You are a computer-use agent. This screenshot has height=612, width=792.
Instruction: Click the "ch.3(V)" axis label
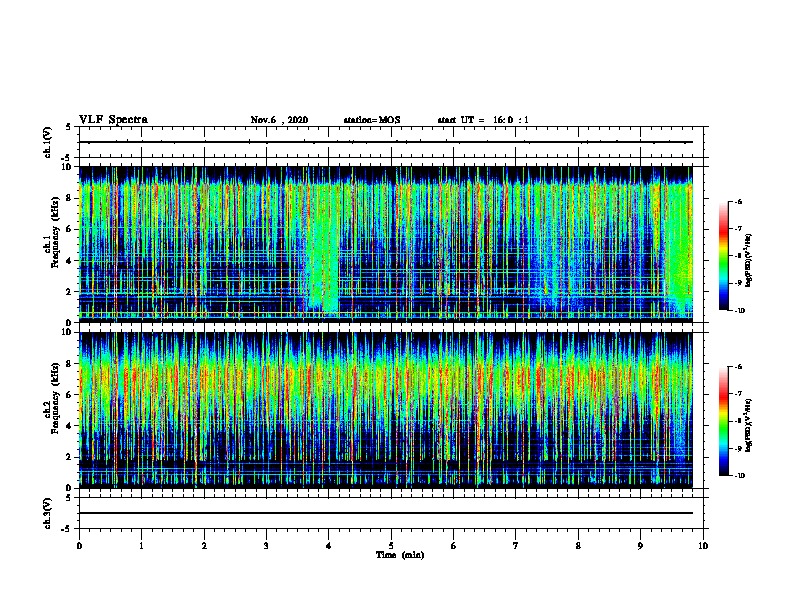pos(48,513)
